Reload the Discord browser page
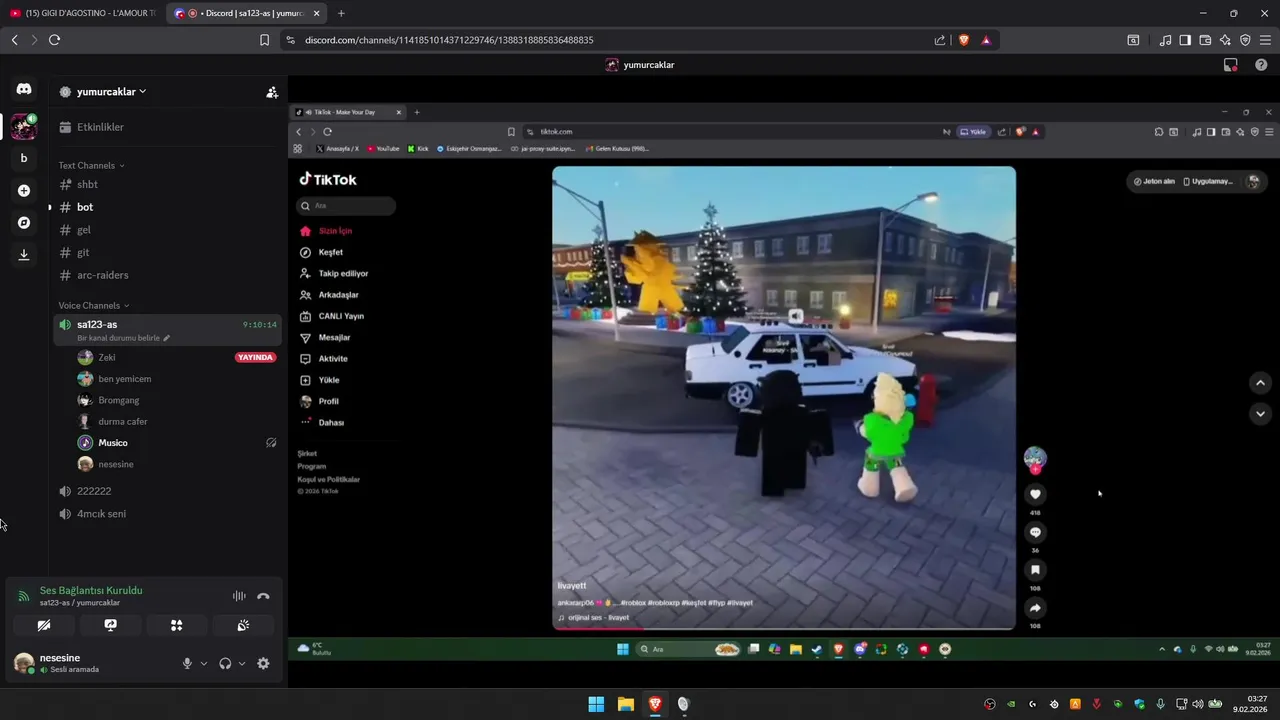This screenshot has height=720, width=1280. pyautogui.click(x=54, y=40)
